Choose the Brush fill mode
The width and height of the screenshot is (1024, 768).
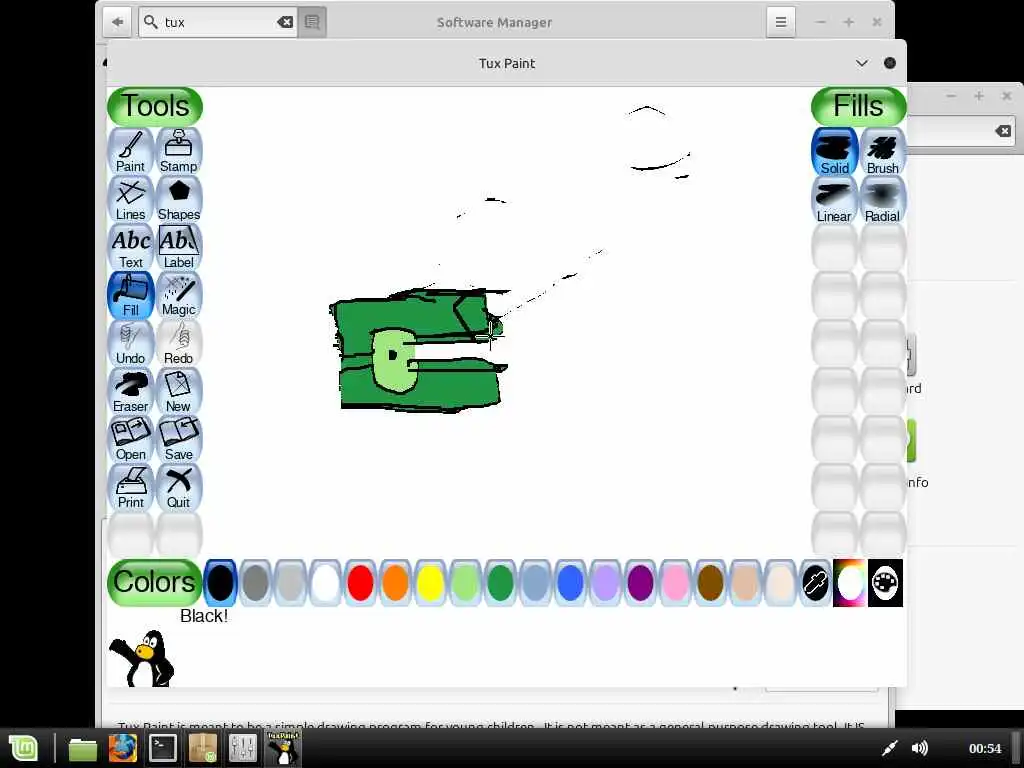coord(882,152)
